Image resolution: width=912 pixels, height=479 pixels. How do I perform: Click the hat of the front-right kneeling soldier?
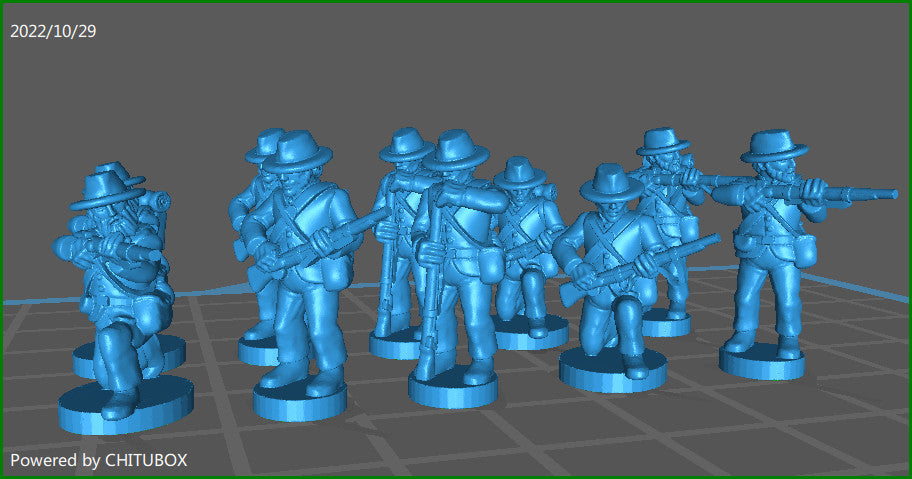(611, 182)
